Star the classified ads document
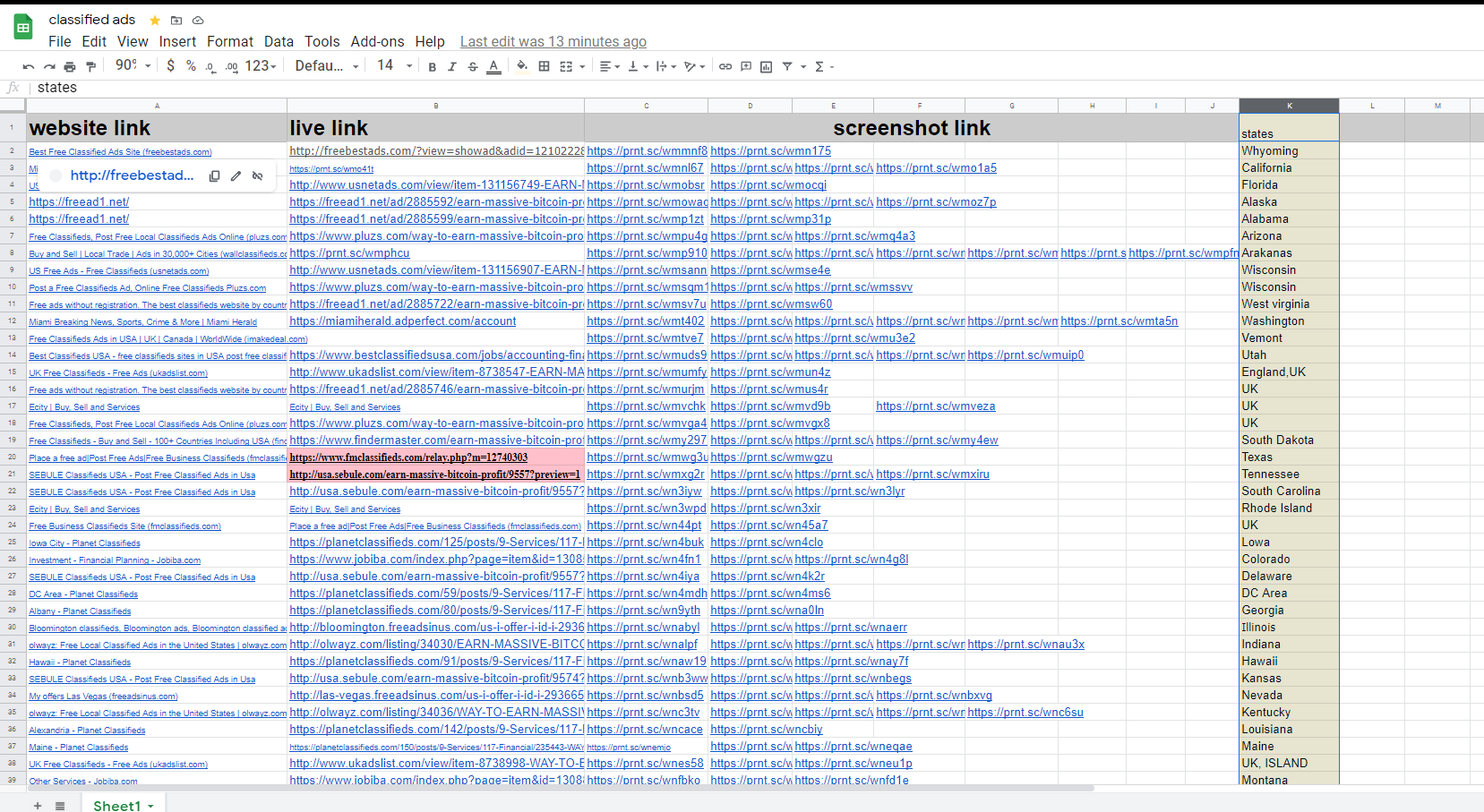The width and height of the screenshot is (1484, 812). [155, 20]
